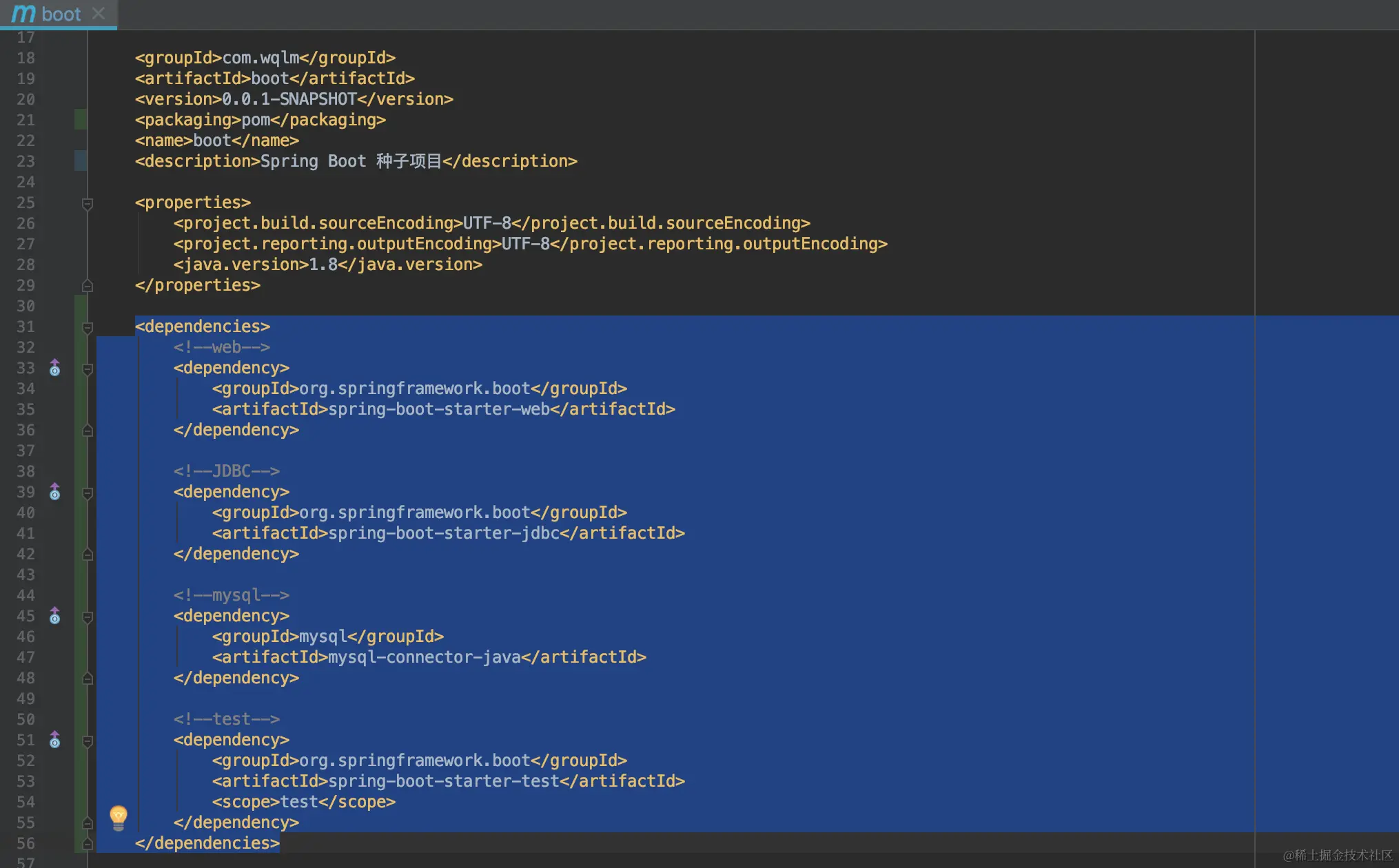Screen dimensions: 1399x868
Task: Click the boot artifactId line
Action: click(x=275, y=79)
